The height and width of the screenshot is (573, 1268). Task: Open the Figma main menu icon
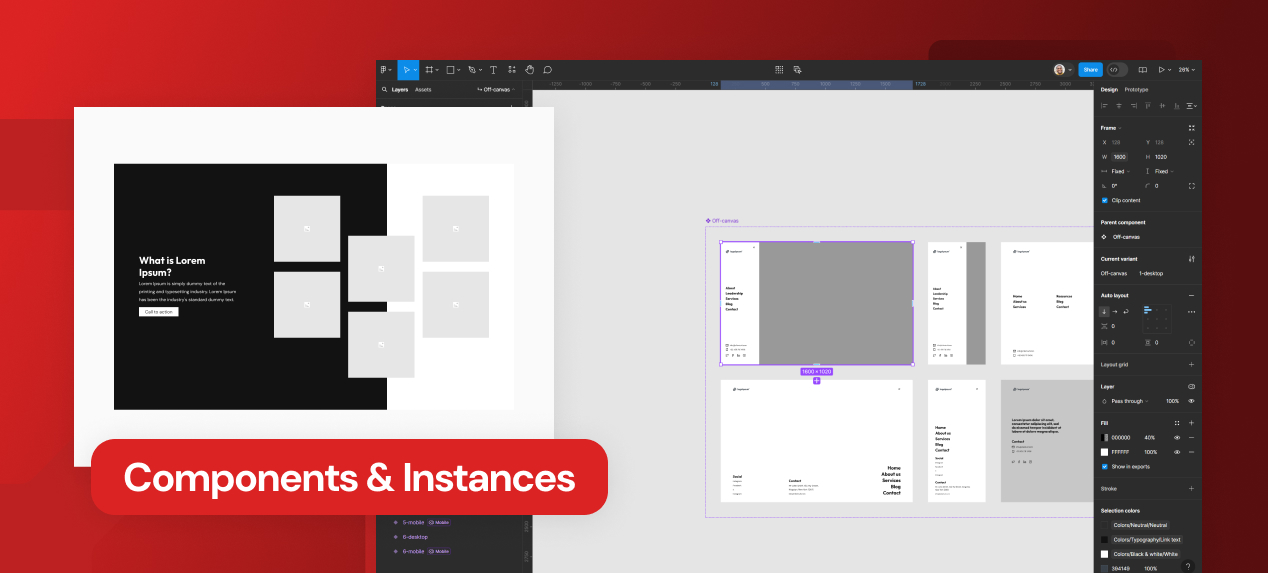(385, 70)
